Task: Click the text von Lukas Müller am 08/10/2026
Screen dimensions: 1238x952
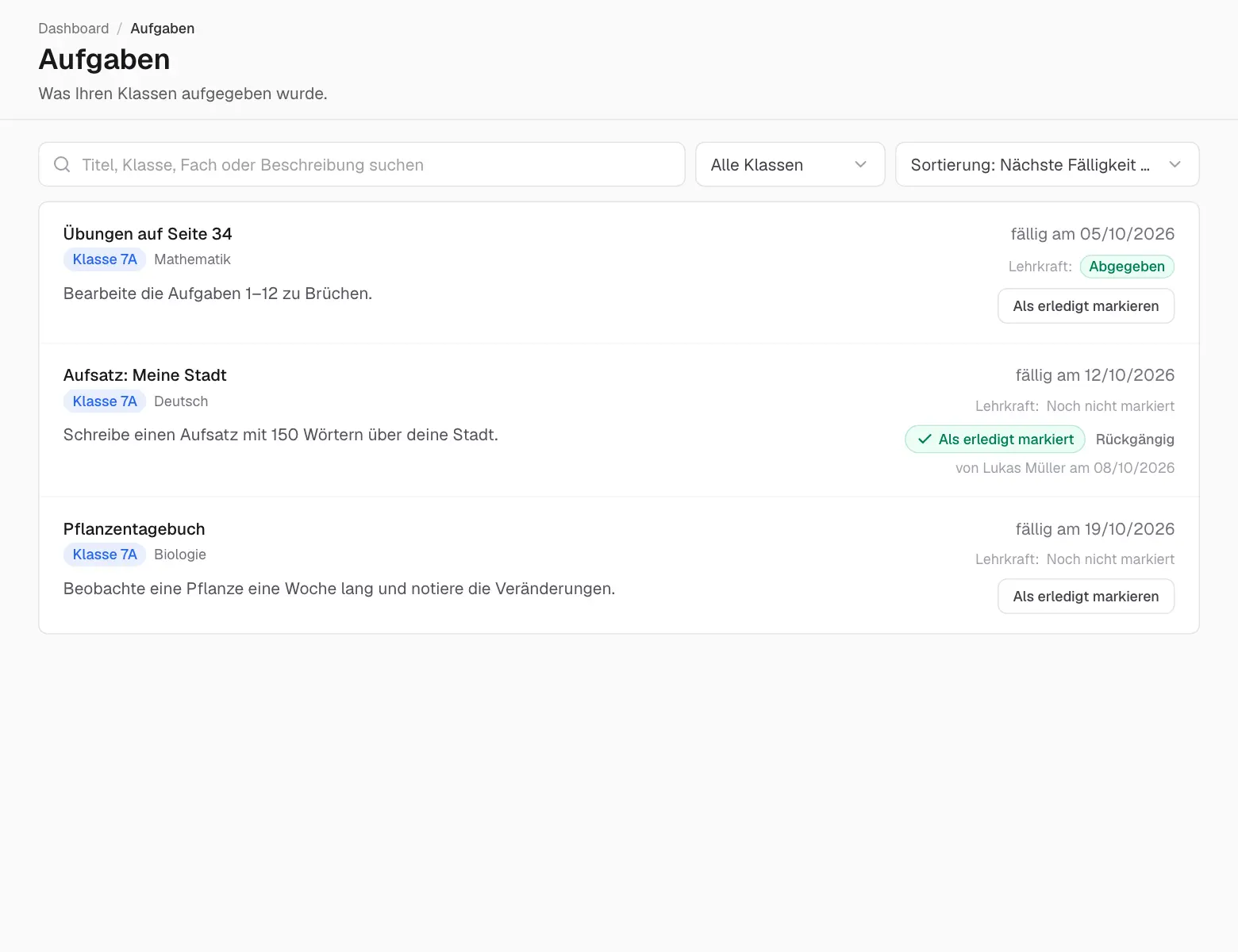Action: coord(1065,468)
